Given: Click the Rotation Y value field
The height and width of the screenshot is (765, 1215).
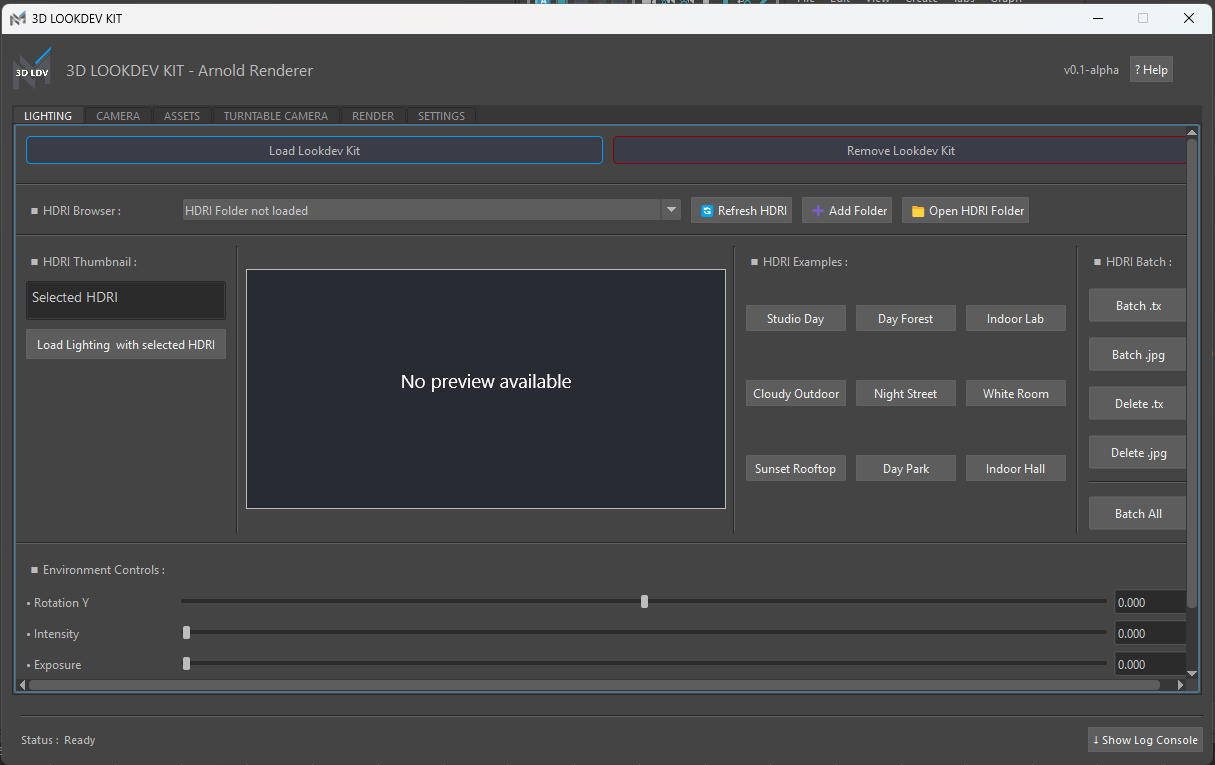Looking at the screenshot, I should (x=1150, y=602).
